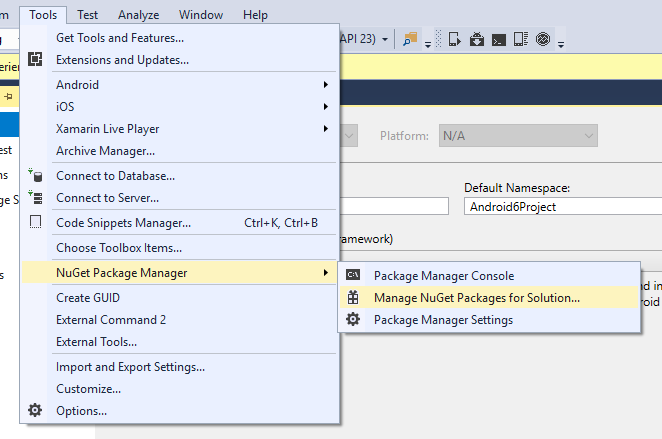Image resolution: width=662 pixels, height=439 pixels.
Task: Select Choose Toolbox Items entry
Action: [179, 247]
